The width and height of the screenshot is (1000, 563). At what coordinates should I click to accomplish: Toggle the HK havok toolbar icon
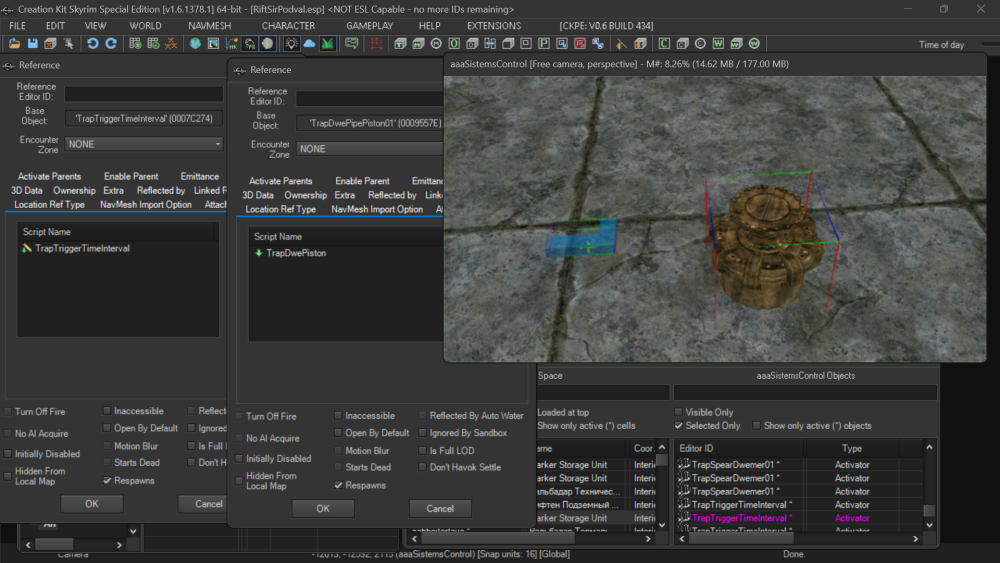pyautogui.click(x=232, y=43)
